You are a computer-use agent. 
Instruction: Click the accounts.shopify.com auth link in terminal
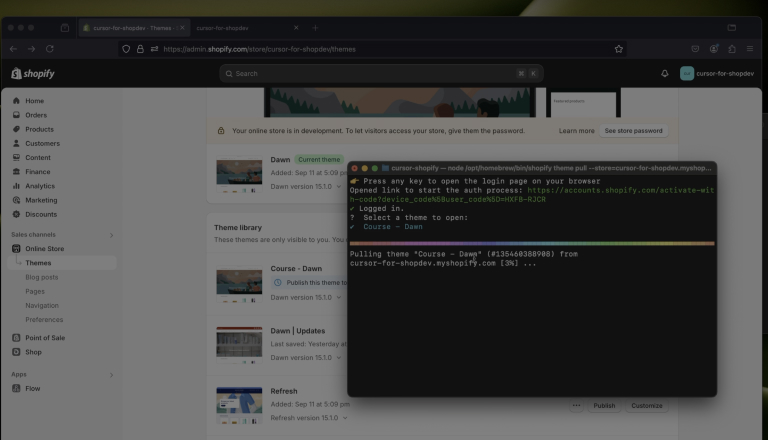532,195
